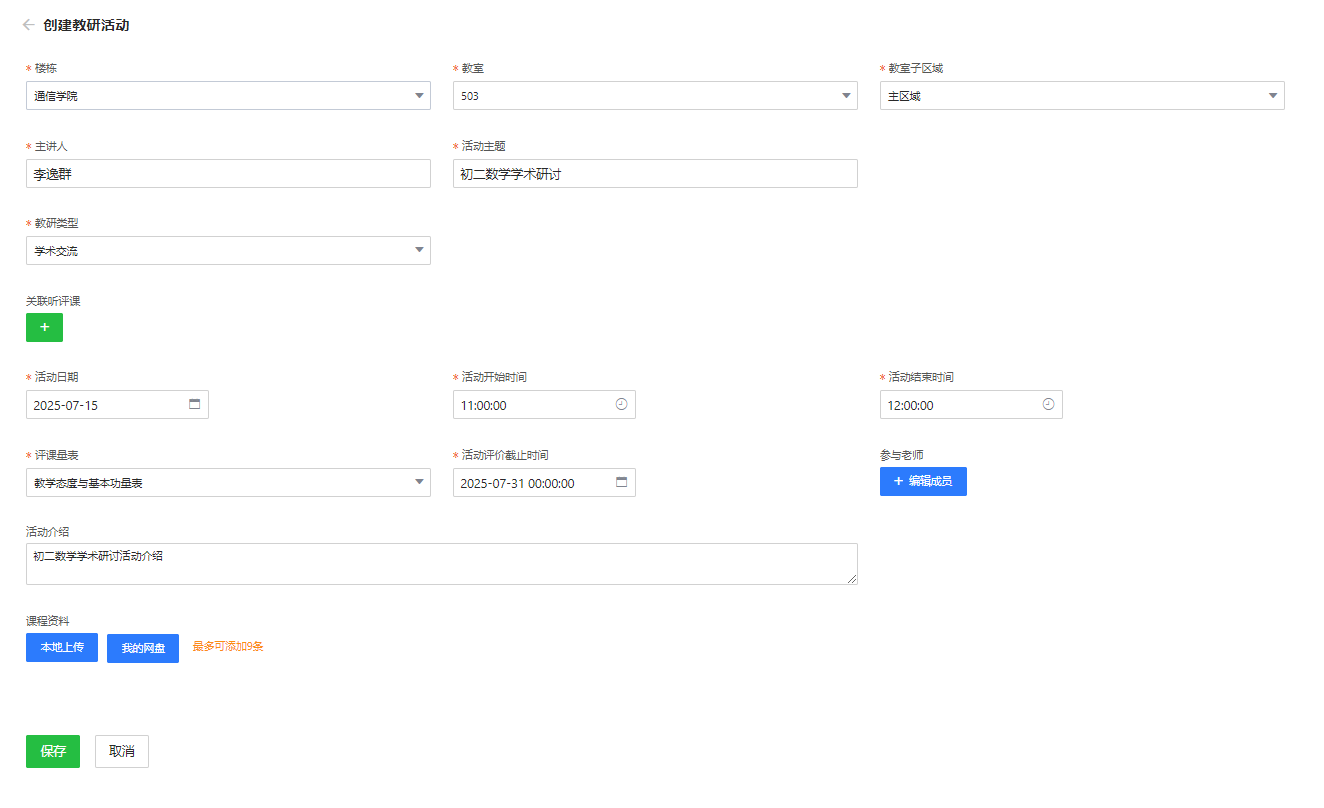The image size is (1324, 808).
Task: Click the 主讲人 input field
Action: click(x=228, y=174)
